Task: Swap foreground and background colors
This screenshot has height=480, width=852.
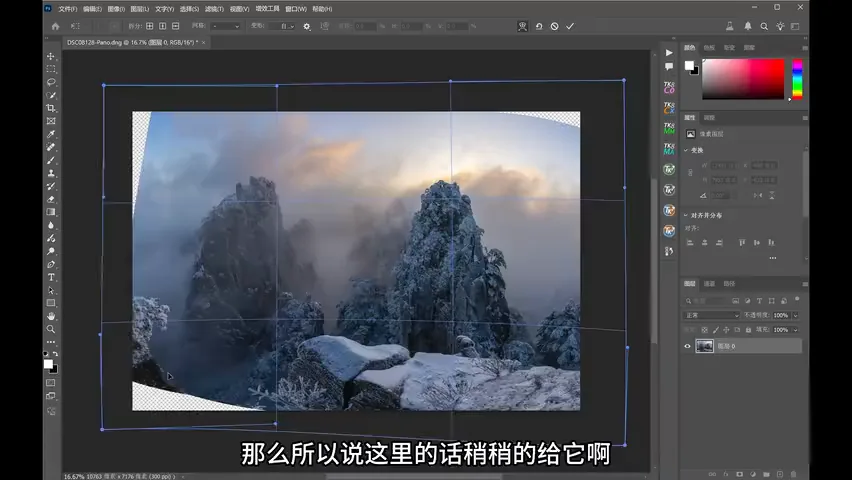Action: click(55, 354)
